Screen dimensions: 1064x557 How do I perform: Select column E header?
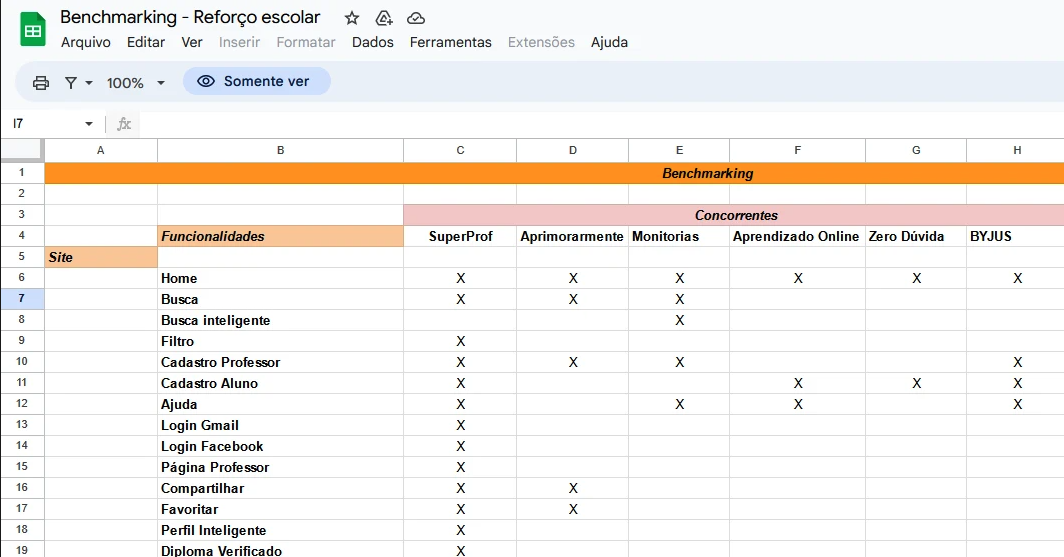coord(679,150)
